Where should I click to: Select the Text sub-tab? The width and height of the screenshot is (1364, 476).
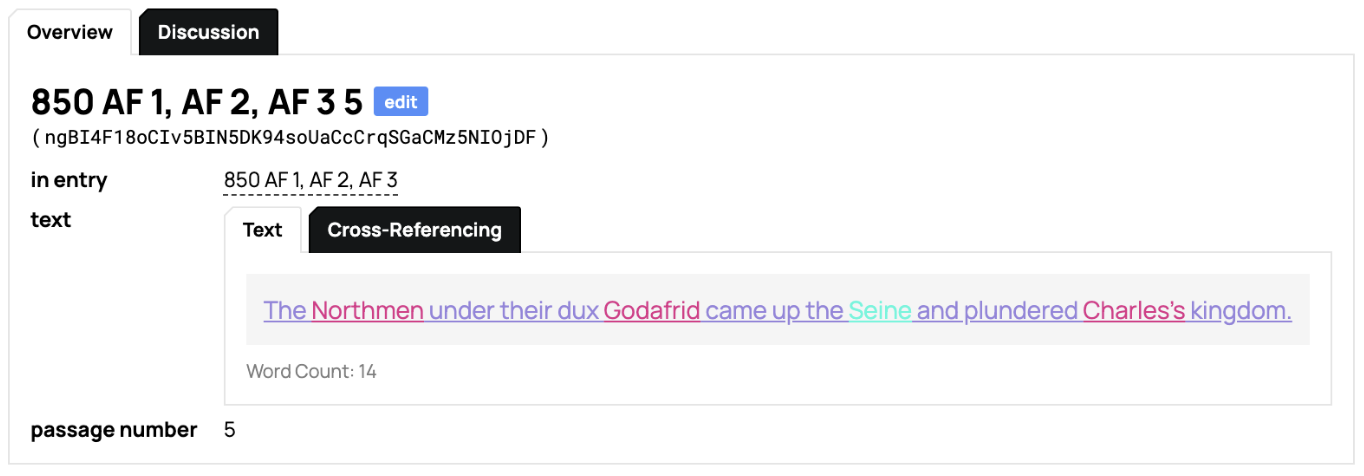(262, 230)
